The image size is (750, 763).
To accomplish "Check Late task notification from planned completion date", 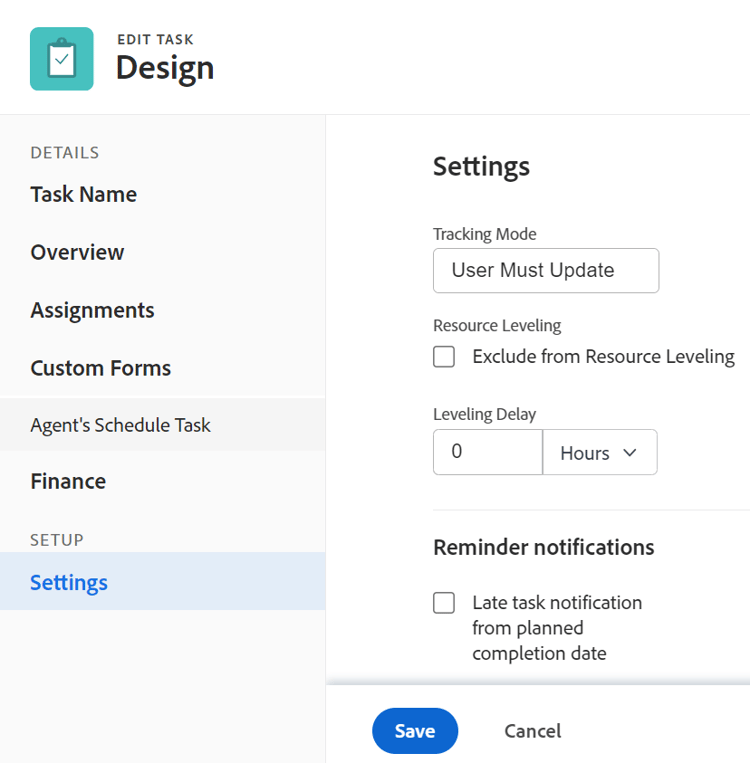I will 444,603.
